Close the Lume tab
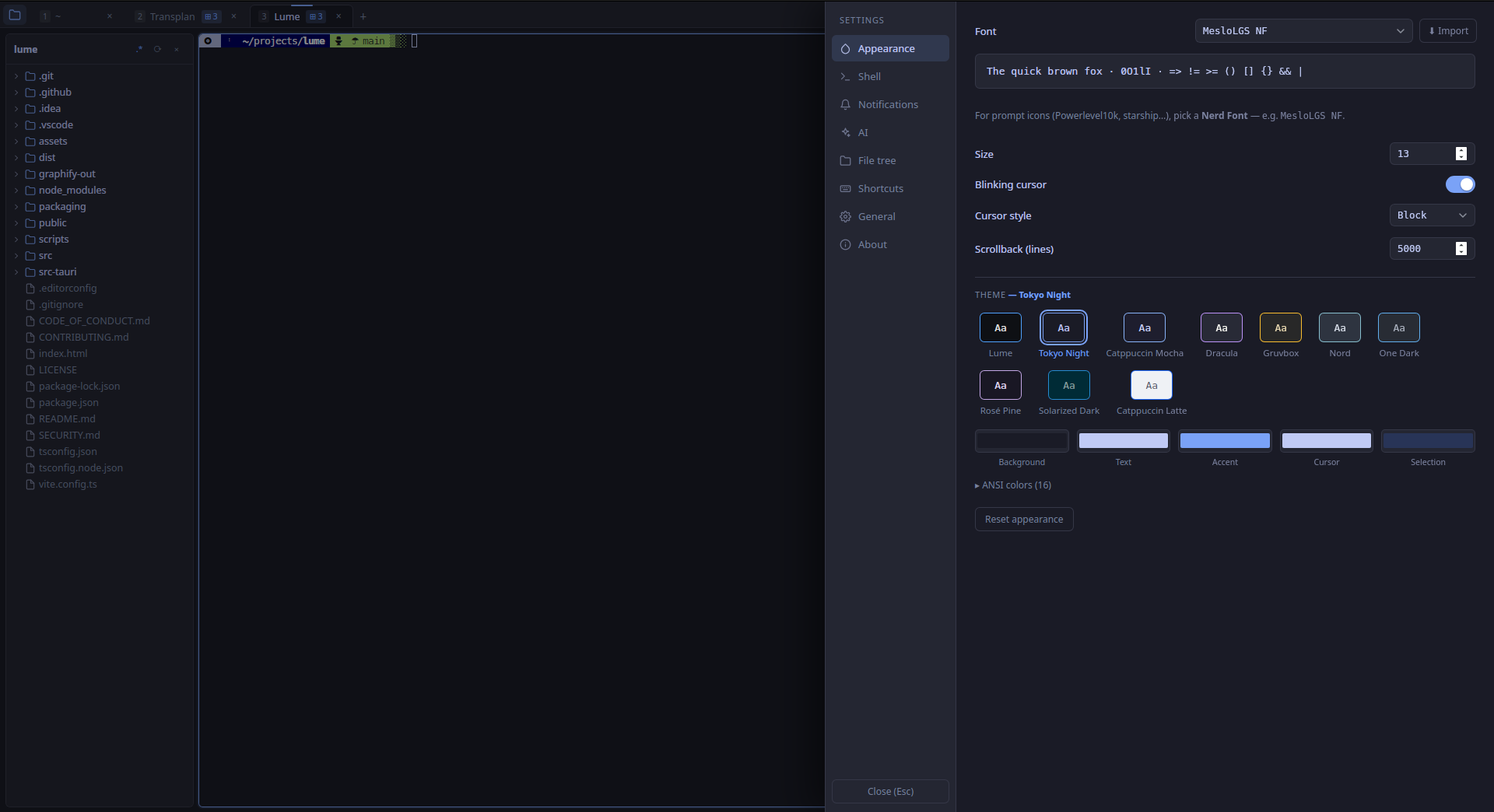This screenshot has width=1494, height=812. 338,16
